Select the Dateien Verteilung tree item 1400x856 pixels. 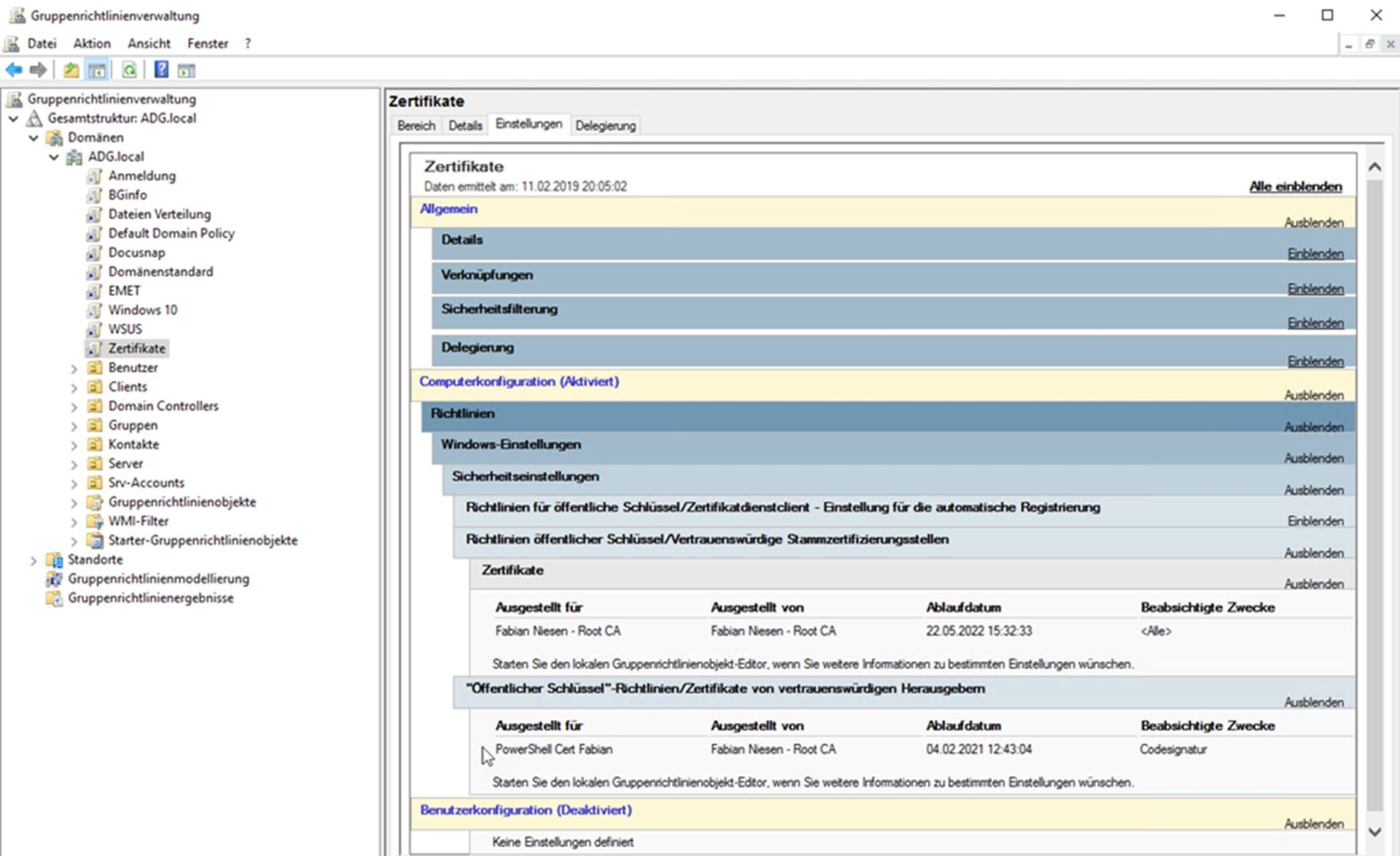(159, 214)
